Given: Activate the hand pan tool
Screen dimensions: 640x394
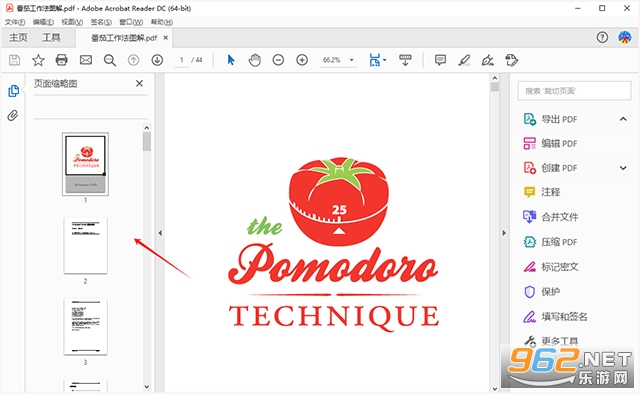Looking at the screenshot, I should pos(255,60).
